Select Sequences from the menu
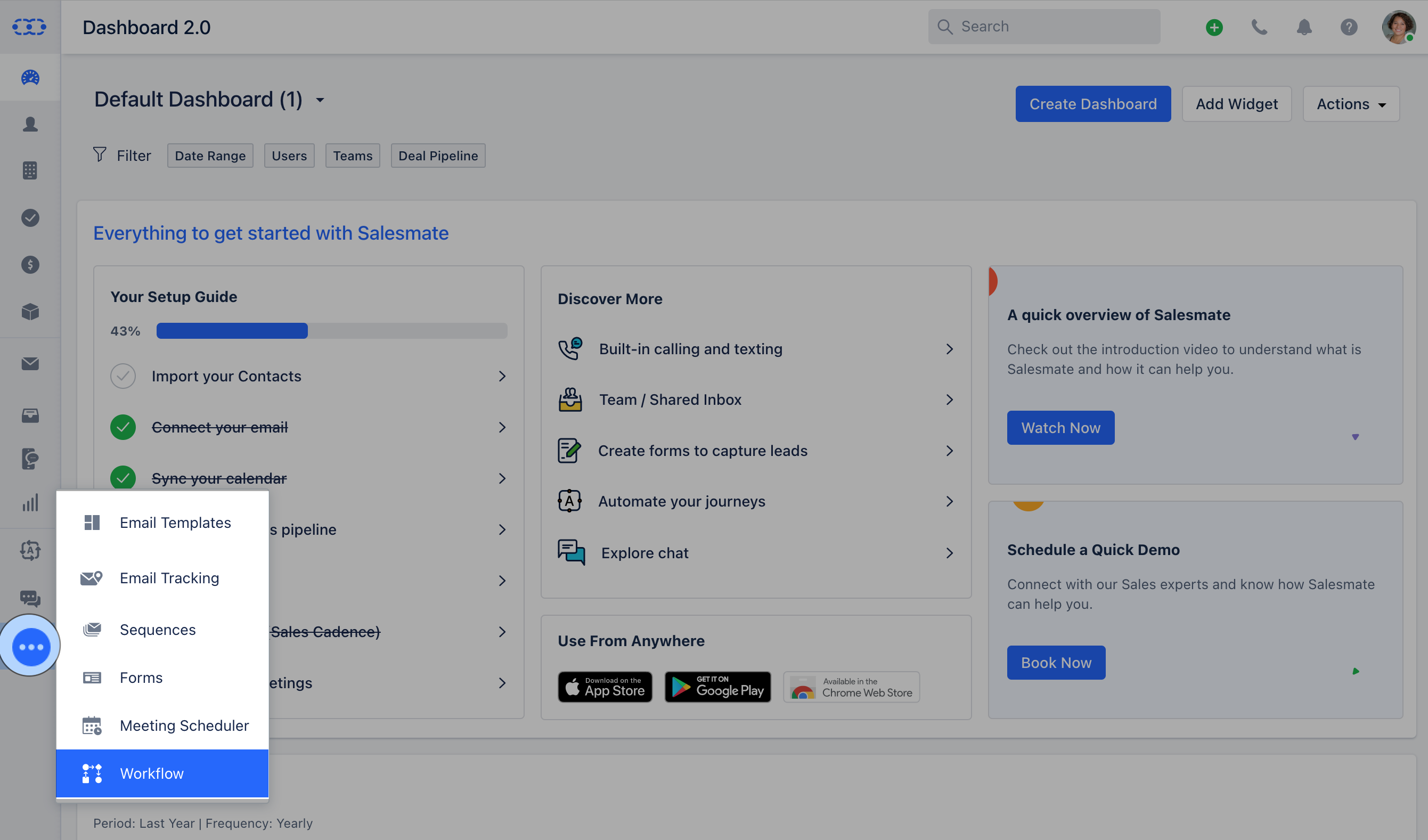1428x840 pixels. pyautogui.click(x=162, y=629)
